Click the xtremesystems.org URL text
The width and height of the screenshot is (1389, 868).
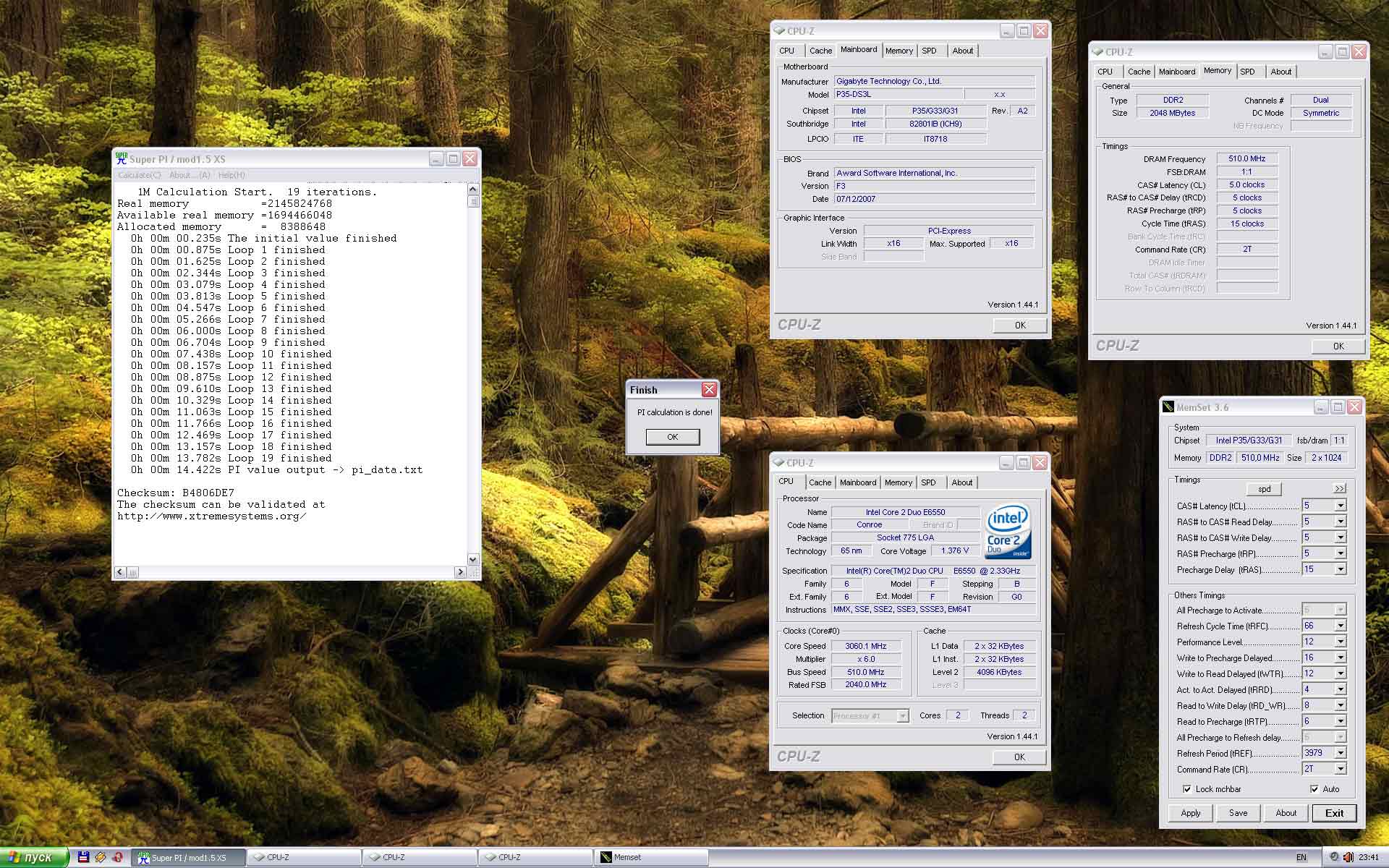click(x=211, y=516)
